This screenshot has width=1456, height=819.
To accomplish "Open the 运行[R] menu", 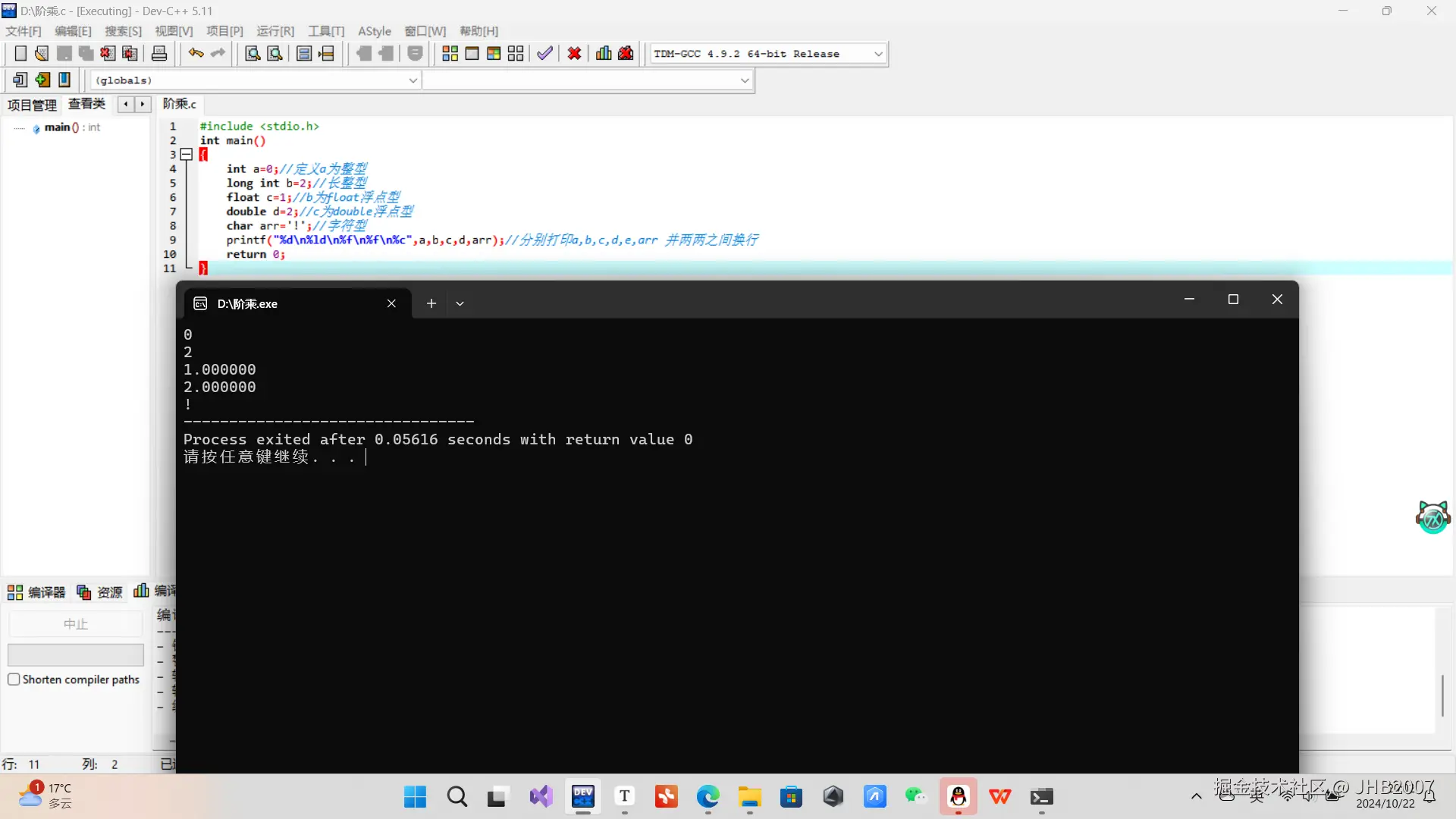I will point(275,31).
